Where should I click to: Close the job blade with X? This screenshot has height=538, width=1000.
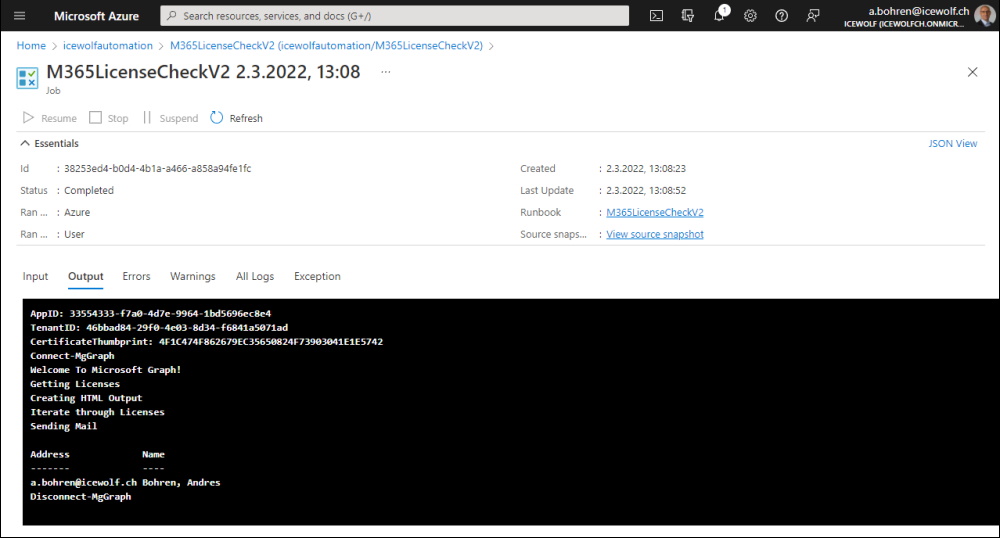click(972, 72)
